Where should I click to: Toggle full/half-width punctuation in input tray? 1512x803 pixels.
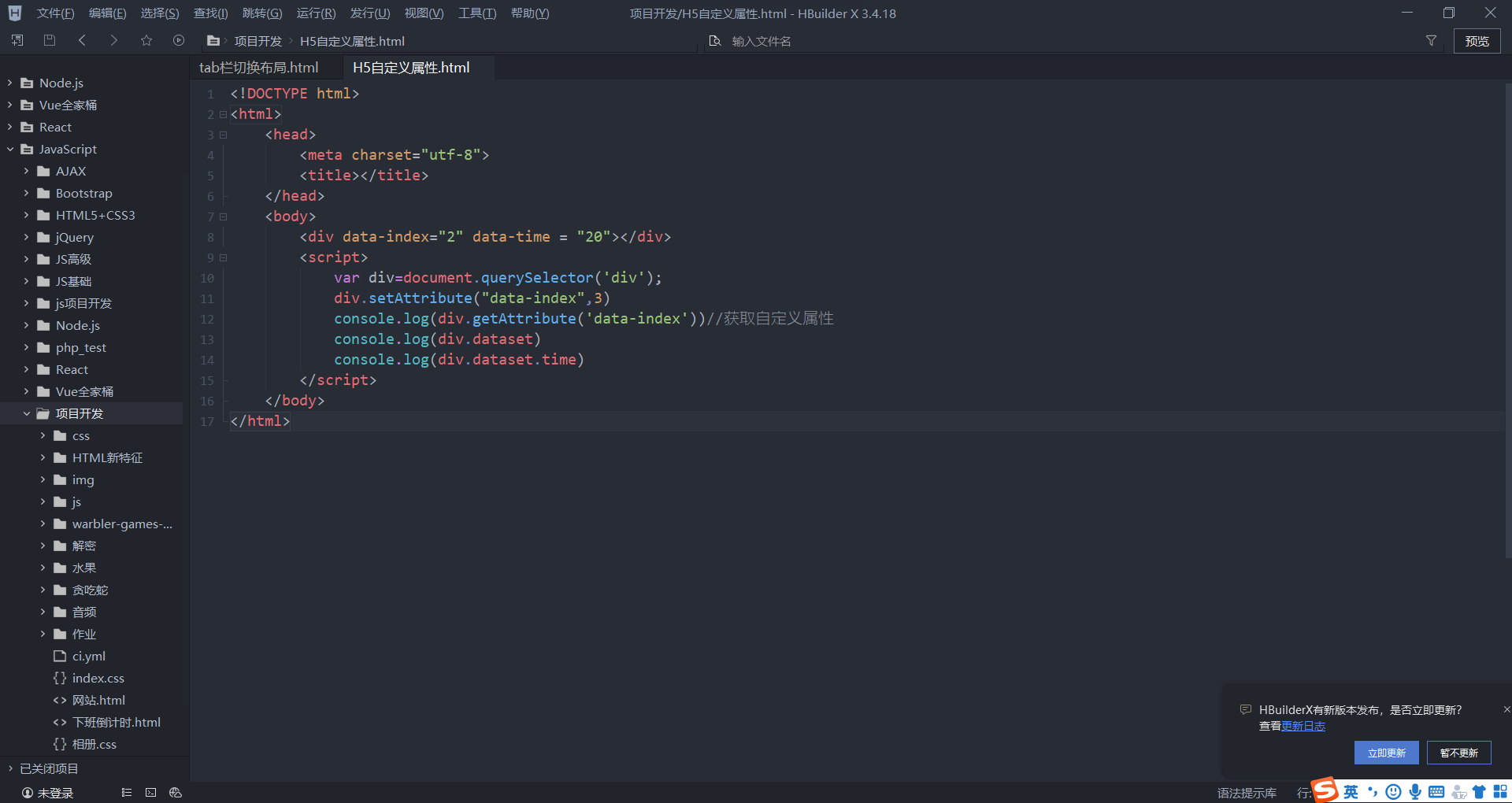pos(1373,792)
